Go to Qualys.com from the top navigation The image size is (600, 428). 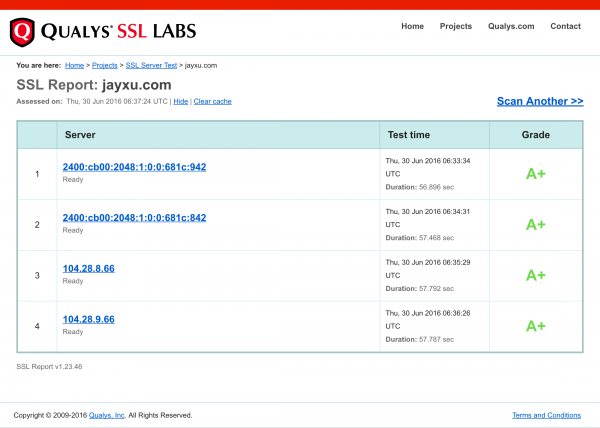(511, 26)
